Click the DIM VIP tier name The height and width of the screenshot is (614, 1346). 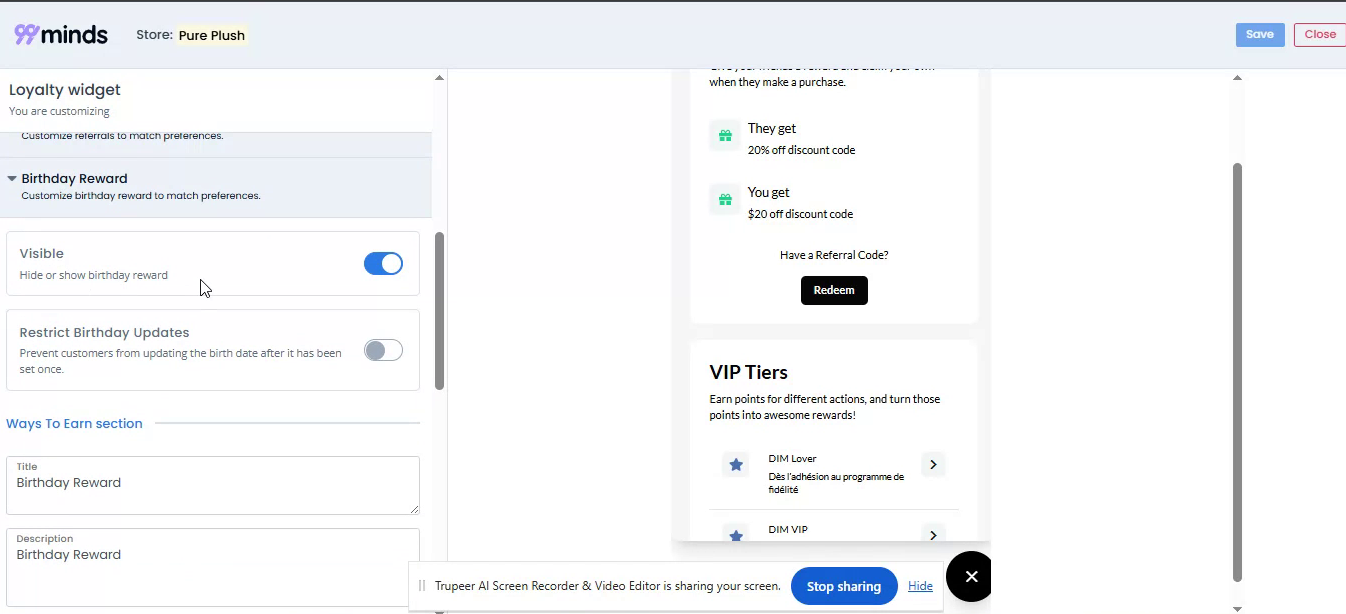(788, 529)
